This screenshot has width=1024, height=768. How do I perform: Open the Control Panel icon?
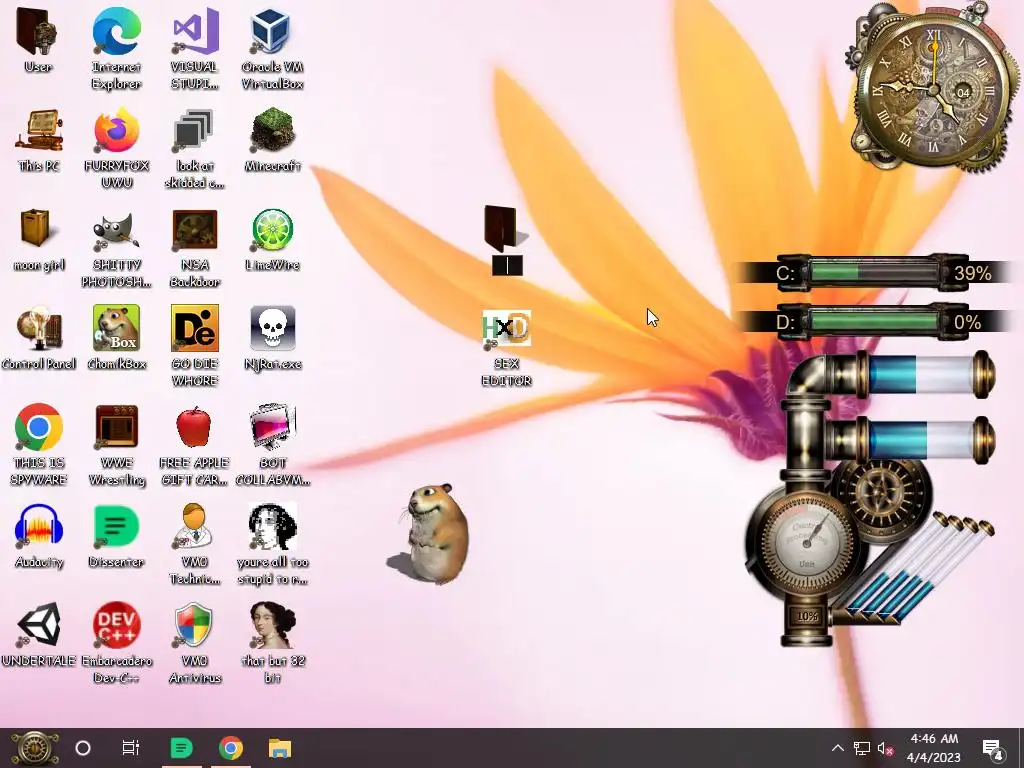coord(38,328)
